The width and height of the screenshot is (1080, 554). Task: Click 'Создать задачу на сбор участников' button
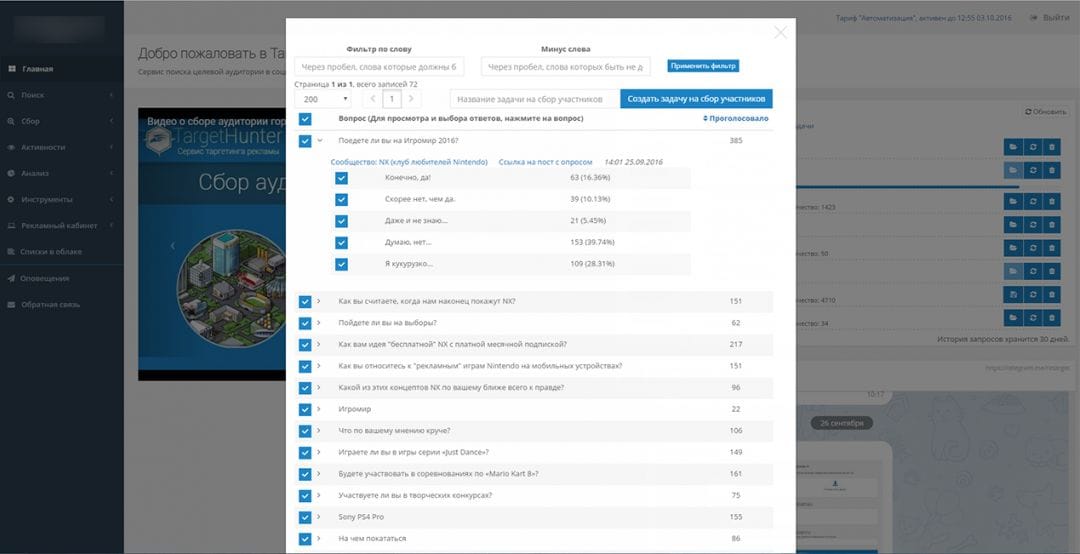click(696, 99)
